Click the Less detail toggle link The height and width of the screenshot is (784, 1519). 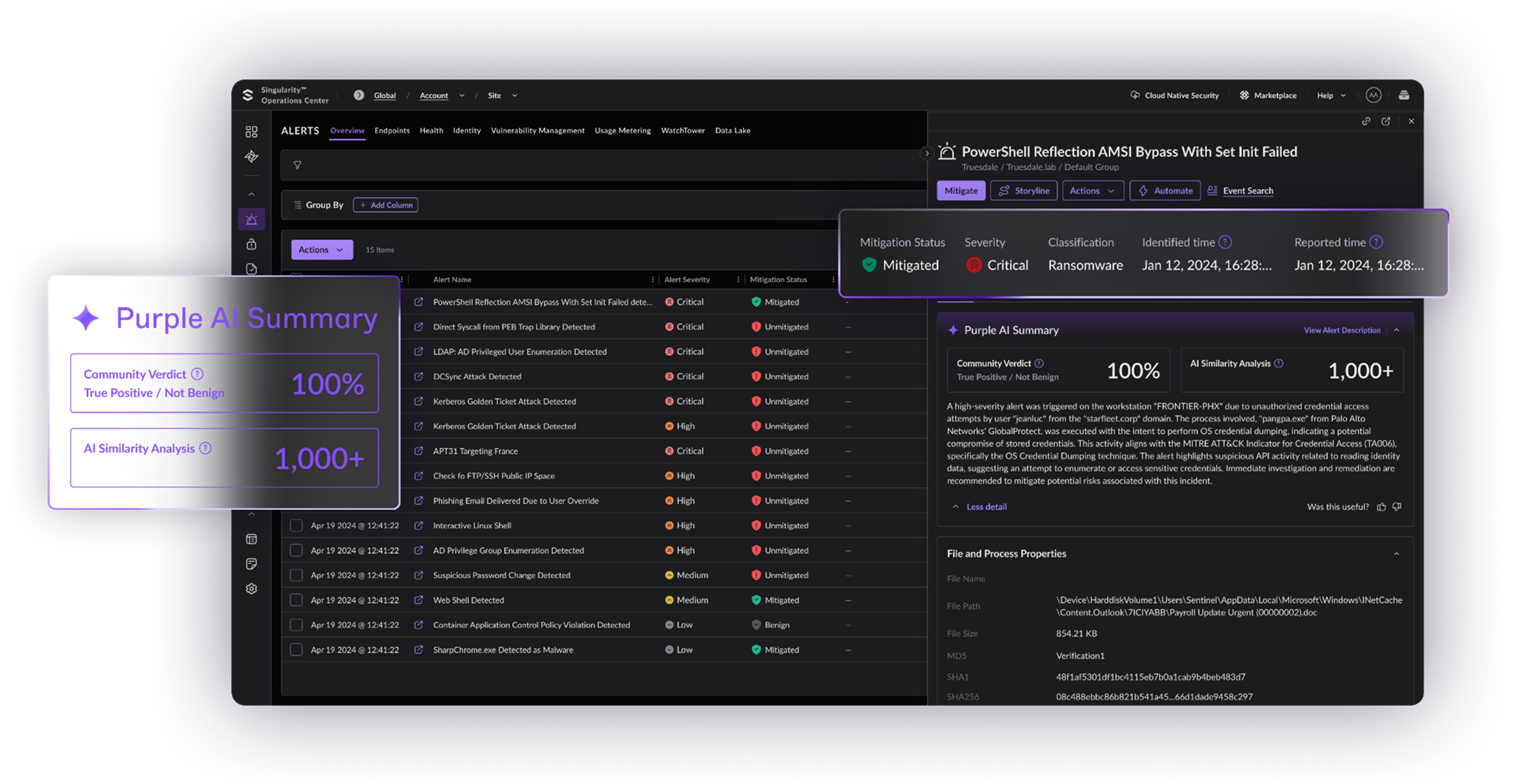pos(986,507)
